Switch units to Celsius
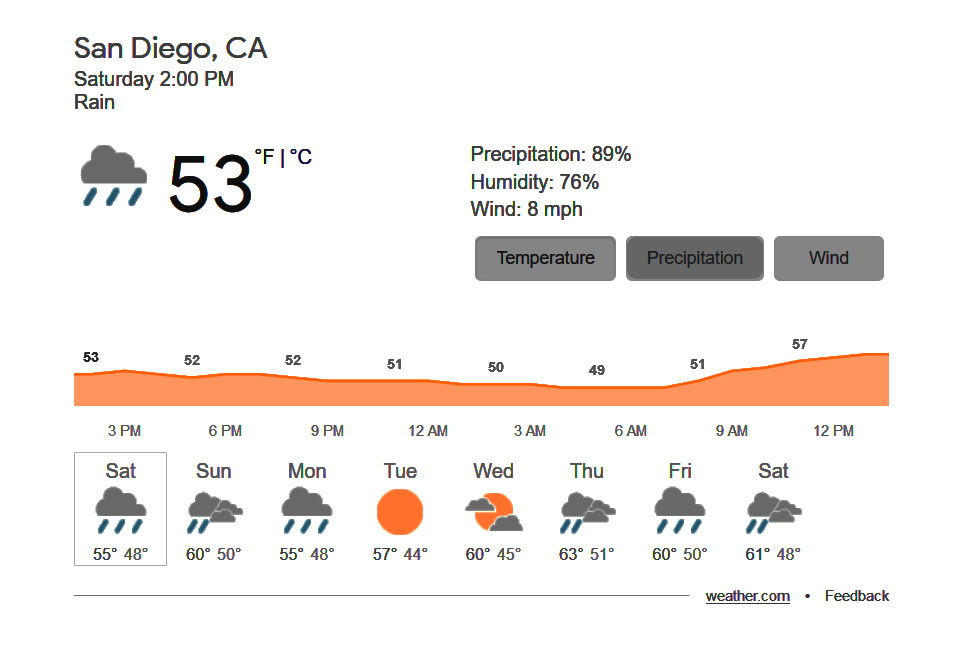Image resolution: width=958 pixels, height=648 pixels. coord(301,157)
